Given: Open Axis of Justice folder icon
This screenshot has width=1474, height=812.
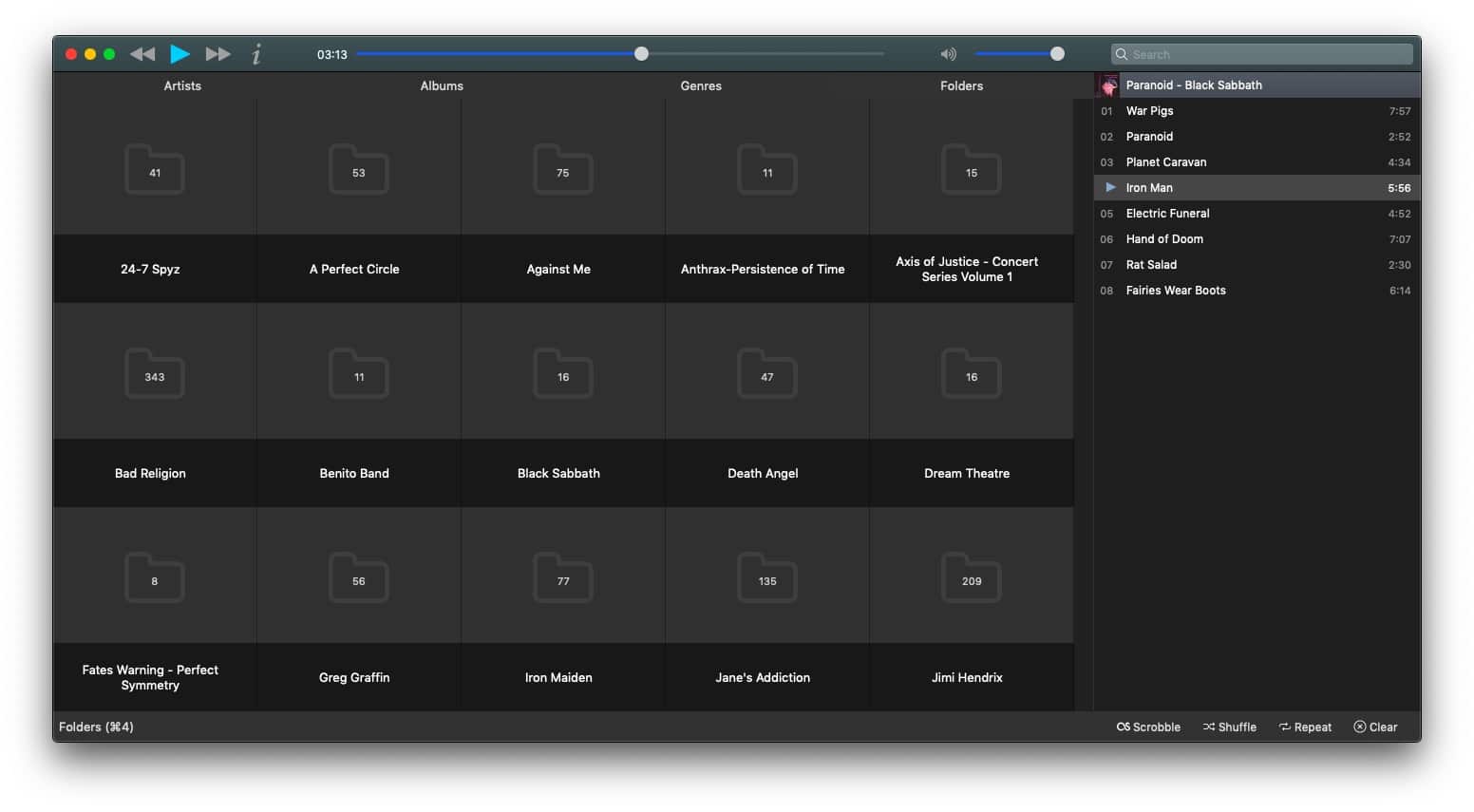Looking at the screenshot, I should [972, 170].
